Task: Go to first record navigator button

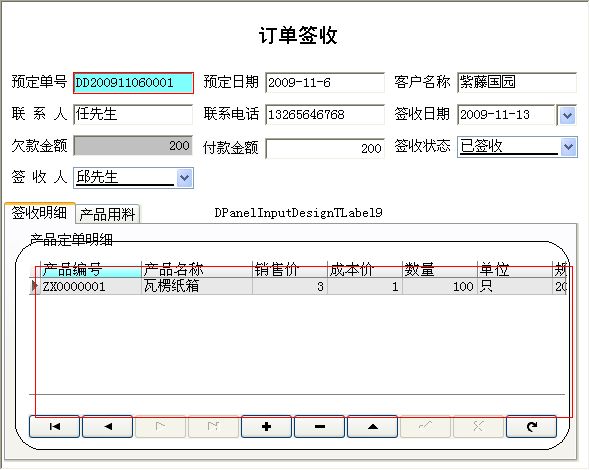Action: coord(54,426)
